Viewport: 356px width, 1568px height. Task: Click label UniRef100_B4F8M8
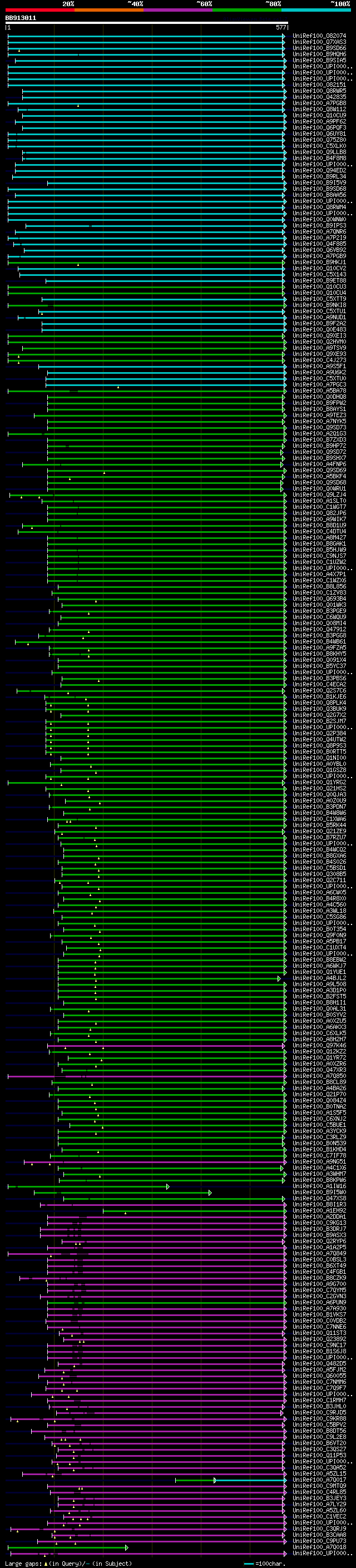319,159
